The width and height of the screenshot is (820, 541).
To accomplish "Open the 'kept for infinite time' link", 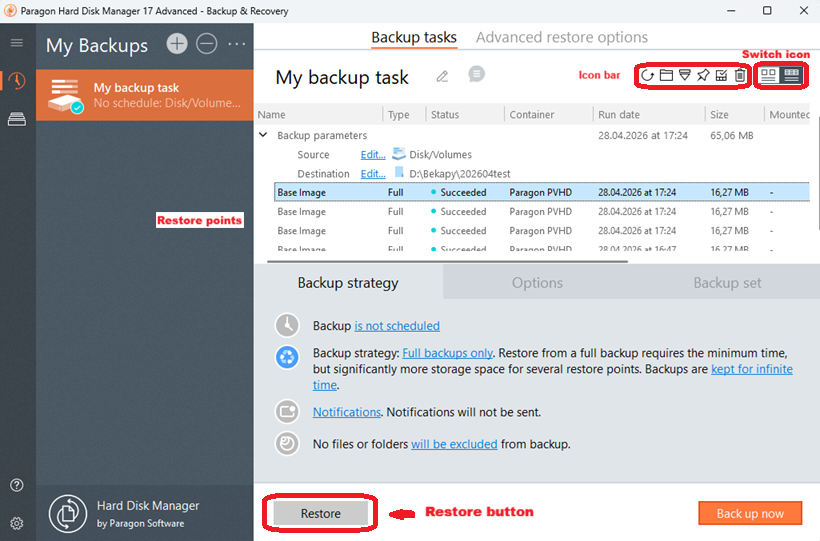I will pyautogui.click(x=751, y=369).
